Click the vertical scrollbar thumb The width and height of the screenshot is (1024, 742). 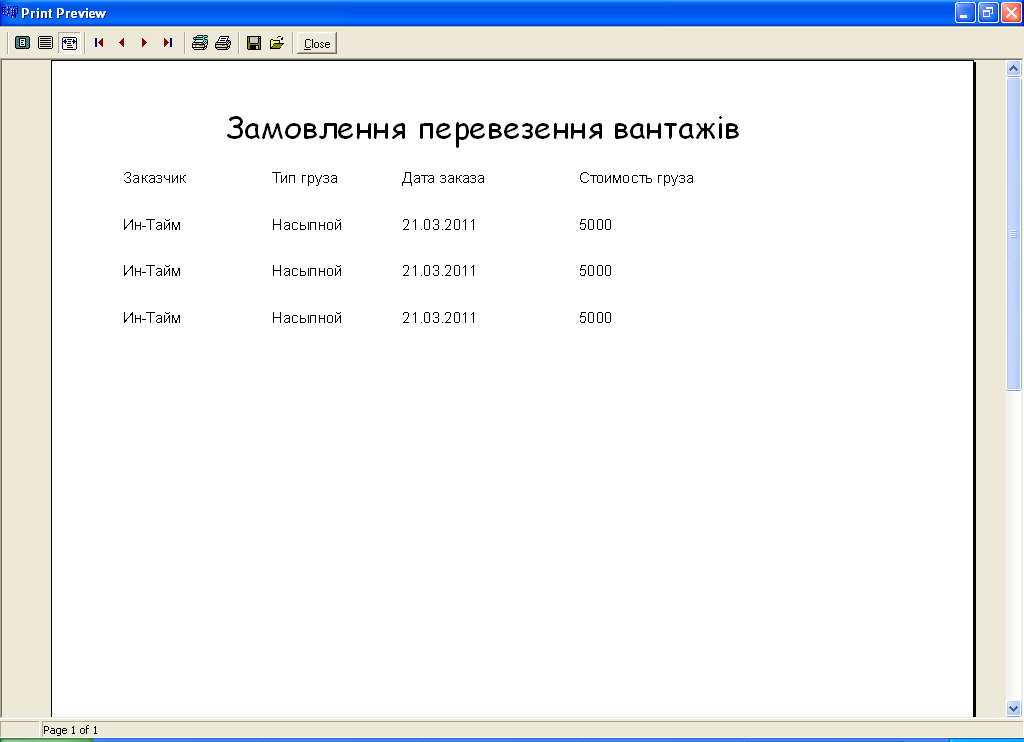pyautogui.click(x=1014, y=234)
